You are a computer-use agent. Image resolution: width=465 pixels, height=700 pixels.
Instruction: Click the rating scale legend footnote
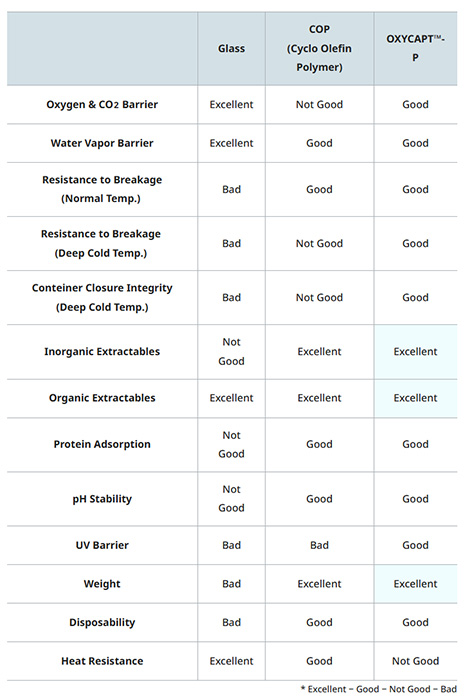pos(379,689)
